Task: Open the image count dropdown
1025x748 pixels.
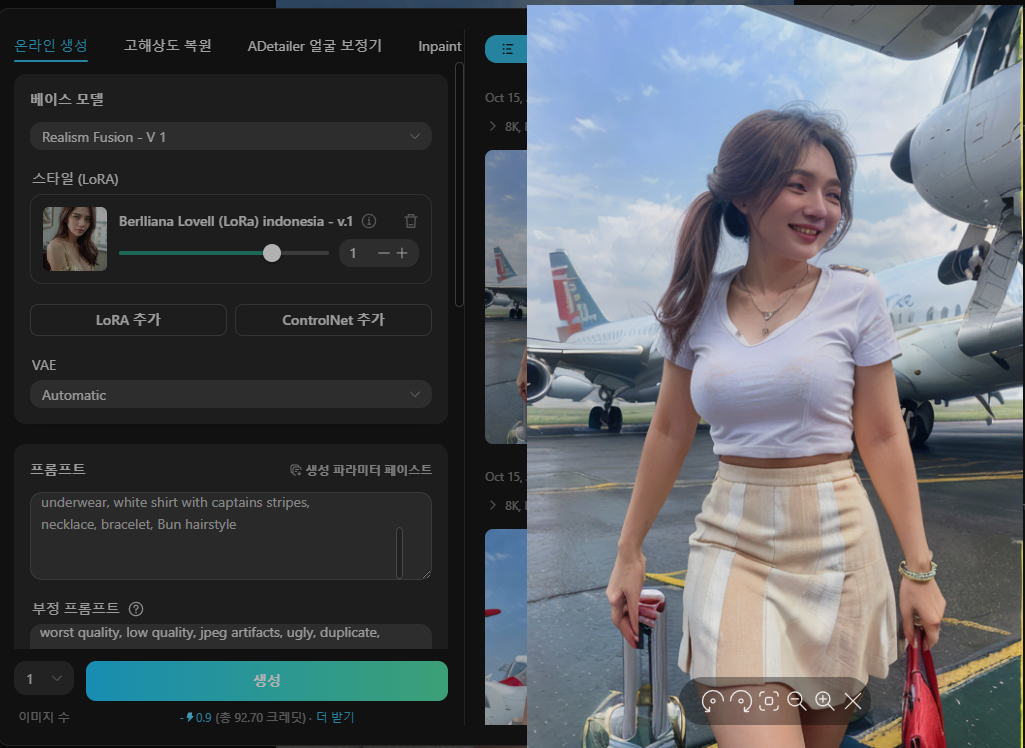Action: coord(43,678)
